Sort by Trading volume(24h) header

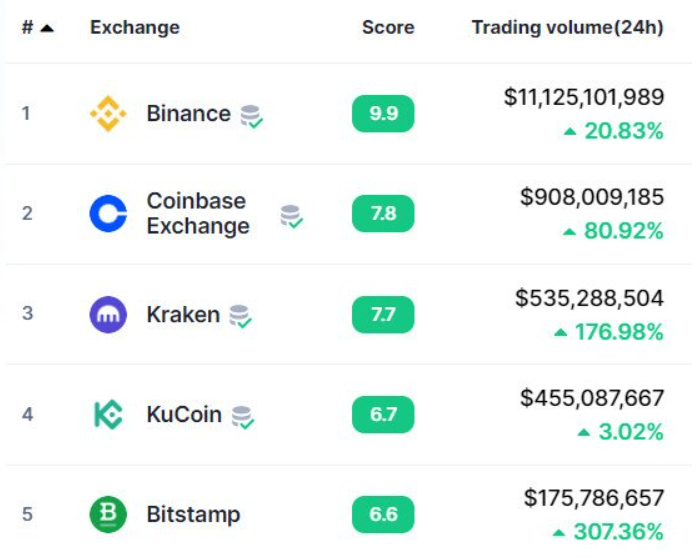coord(568,28)
